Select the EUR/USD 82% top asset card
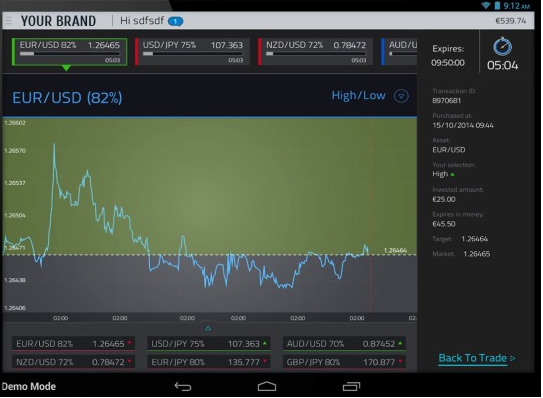Screen dimensions: 543x398 coord(70,52)
